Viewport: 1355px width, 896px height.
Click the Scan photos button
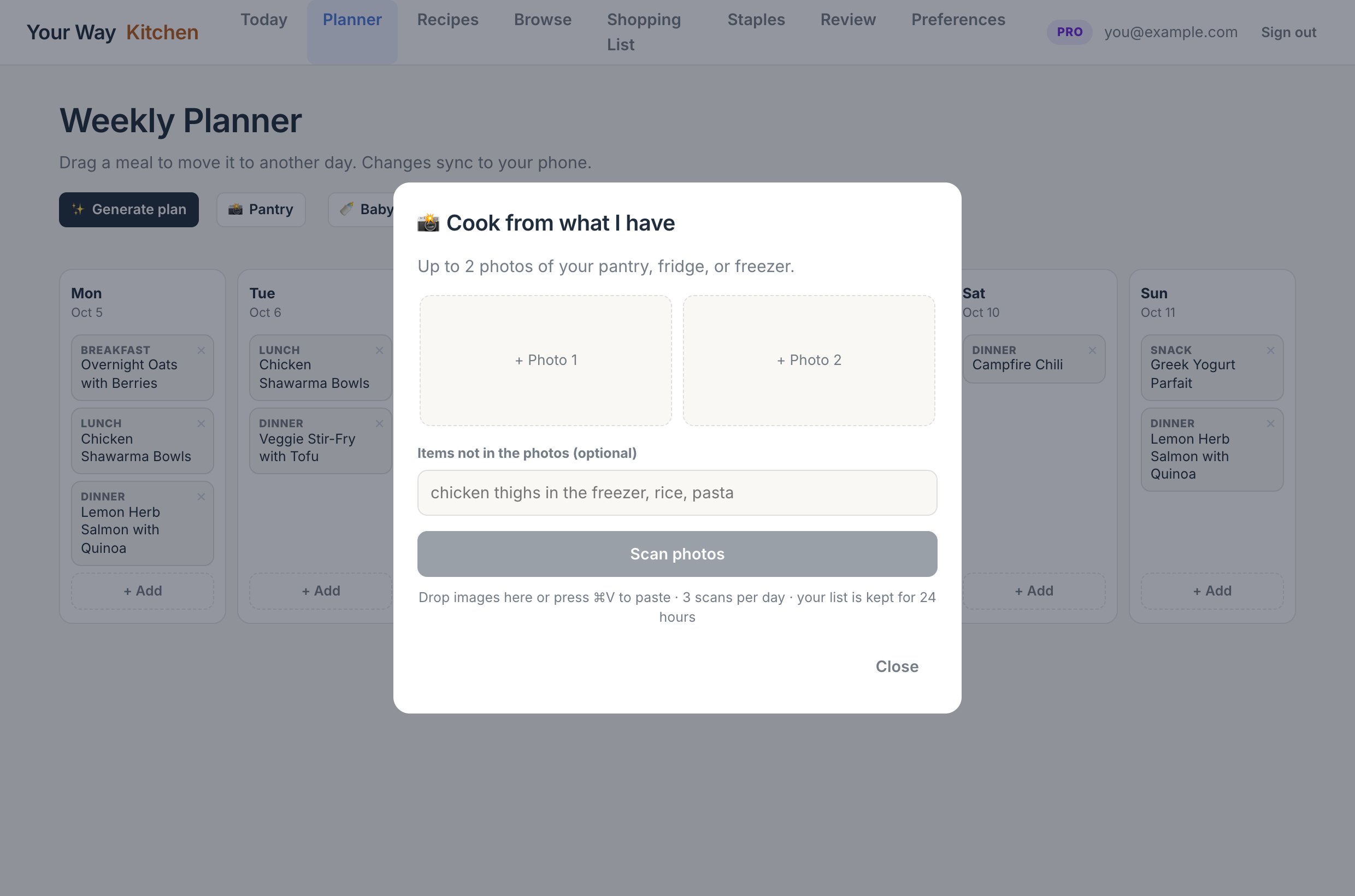(677, 553)
